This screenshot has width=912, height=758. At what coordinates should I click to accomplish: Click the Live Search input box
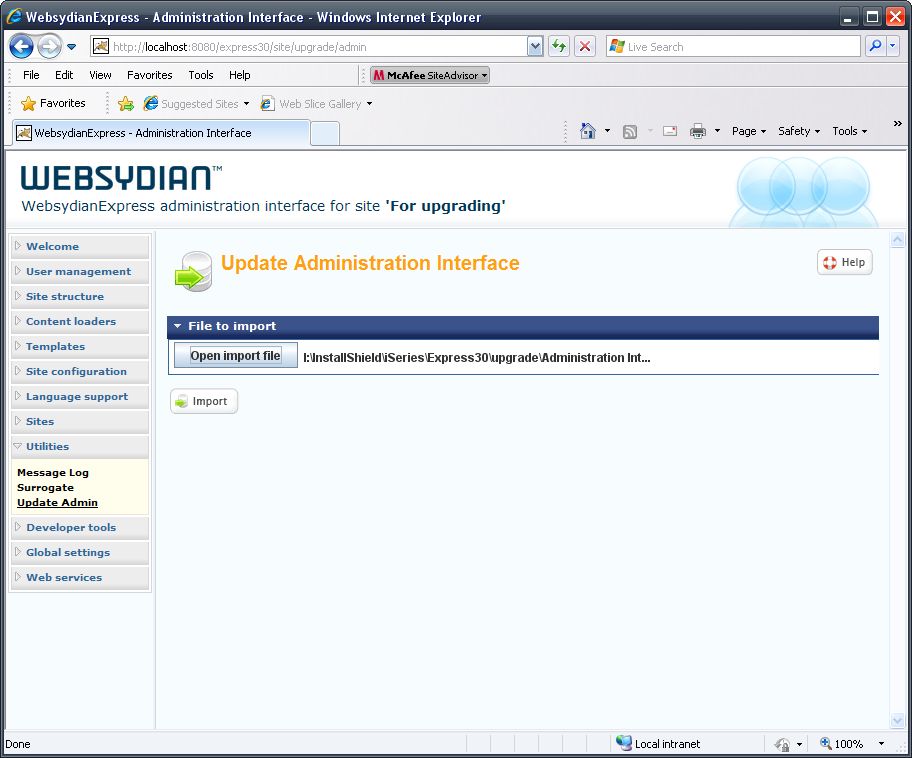pyautogui.click(x=733, y=47)
